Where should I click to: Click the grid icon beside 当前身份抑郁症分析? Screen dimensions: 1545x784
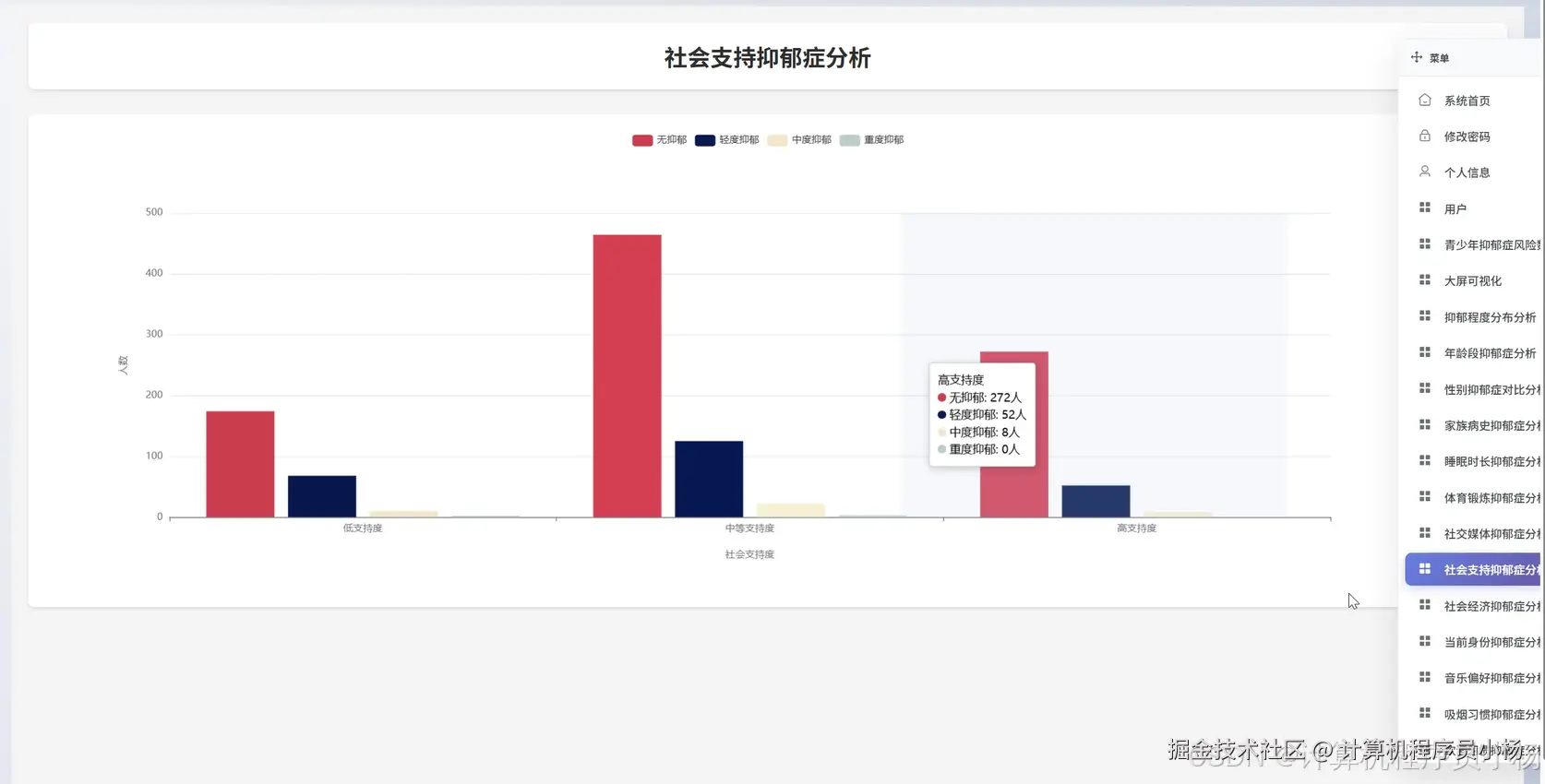click(1425, 641)
